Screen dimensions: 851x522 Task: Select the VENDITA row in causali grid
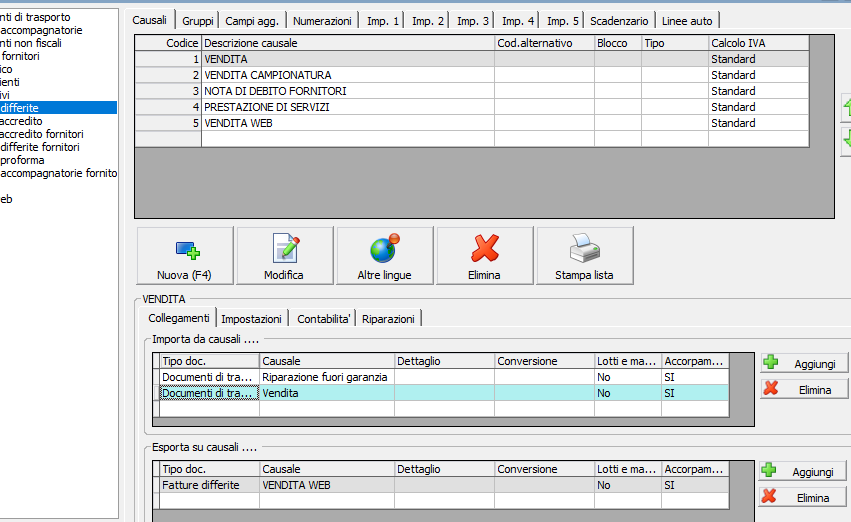472,59
